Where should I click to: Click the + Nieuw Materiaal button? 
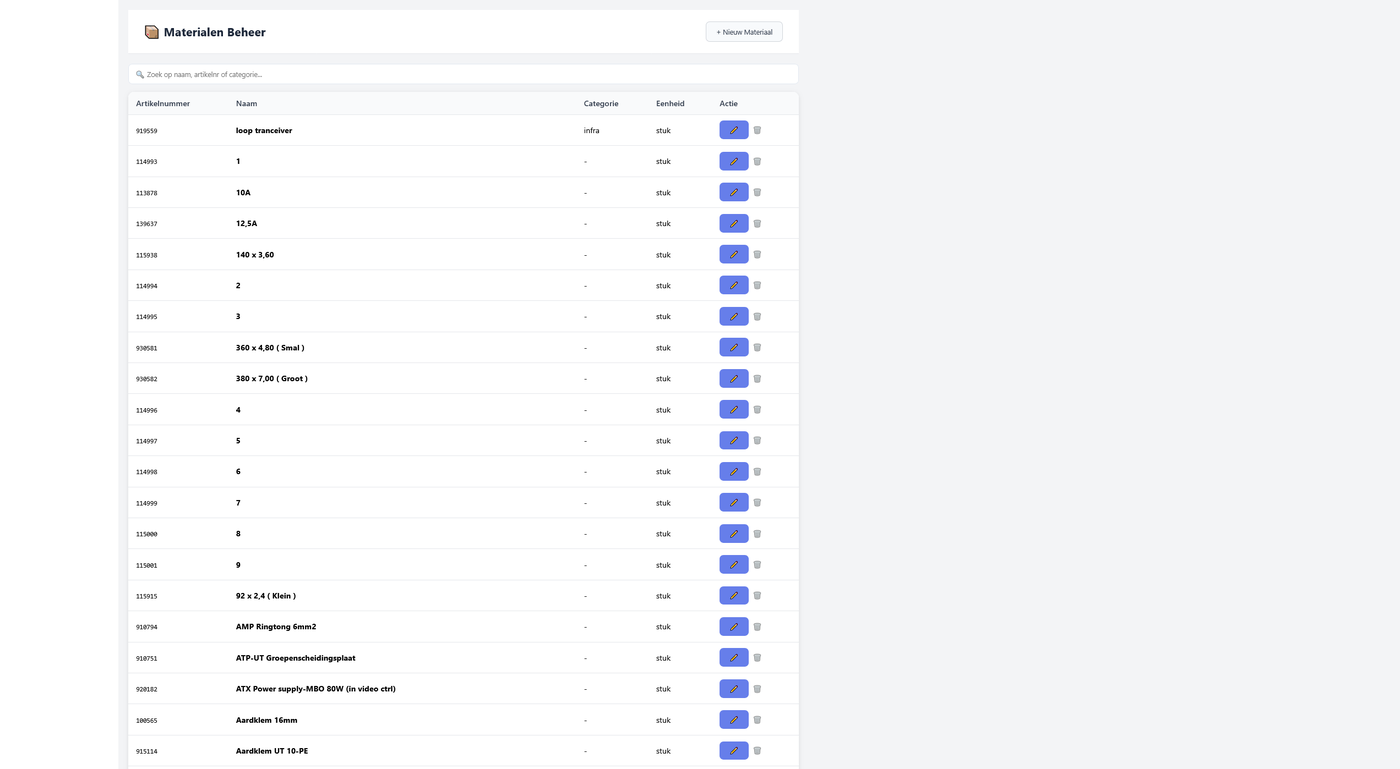point(744,32)
